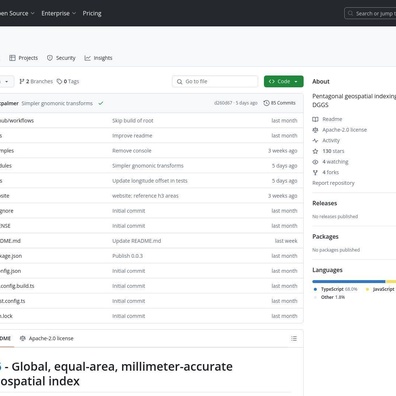Open the Insights tab
This screenshot has width=396, height=396.
98,58
